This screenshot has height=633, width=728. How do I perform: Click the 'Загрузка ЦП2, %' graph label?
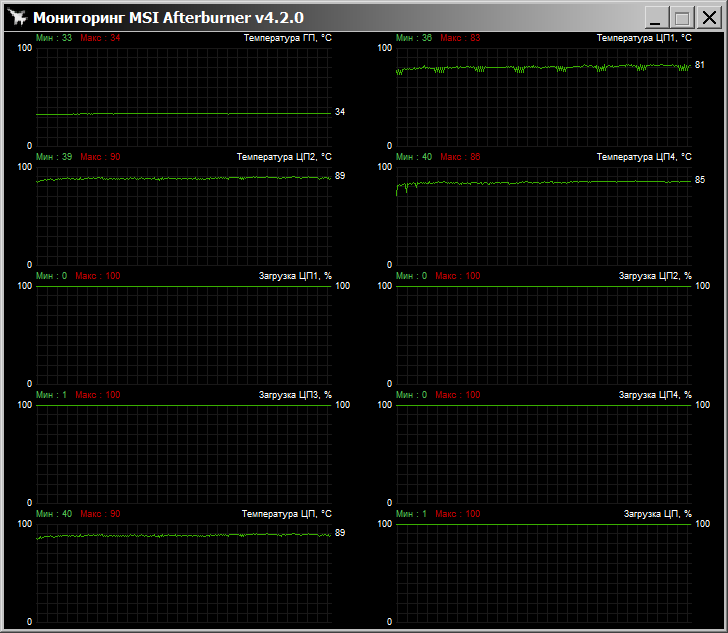[655, 276]
